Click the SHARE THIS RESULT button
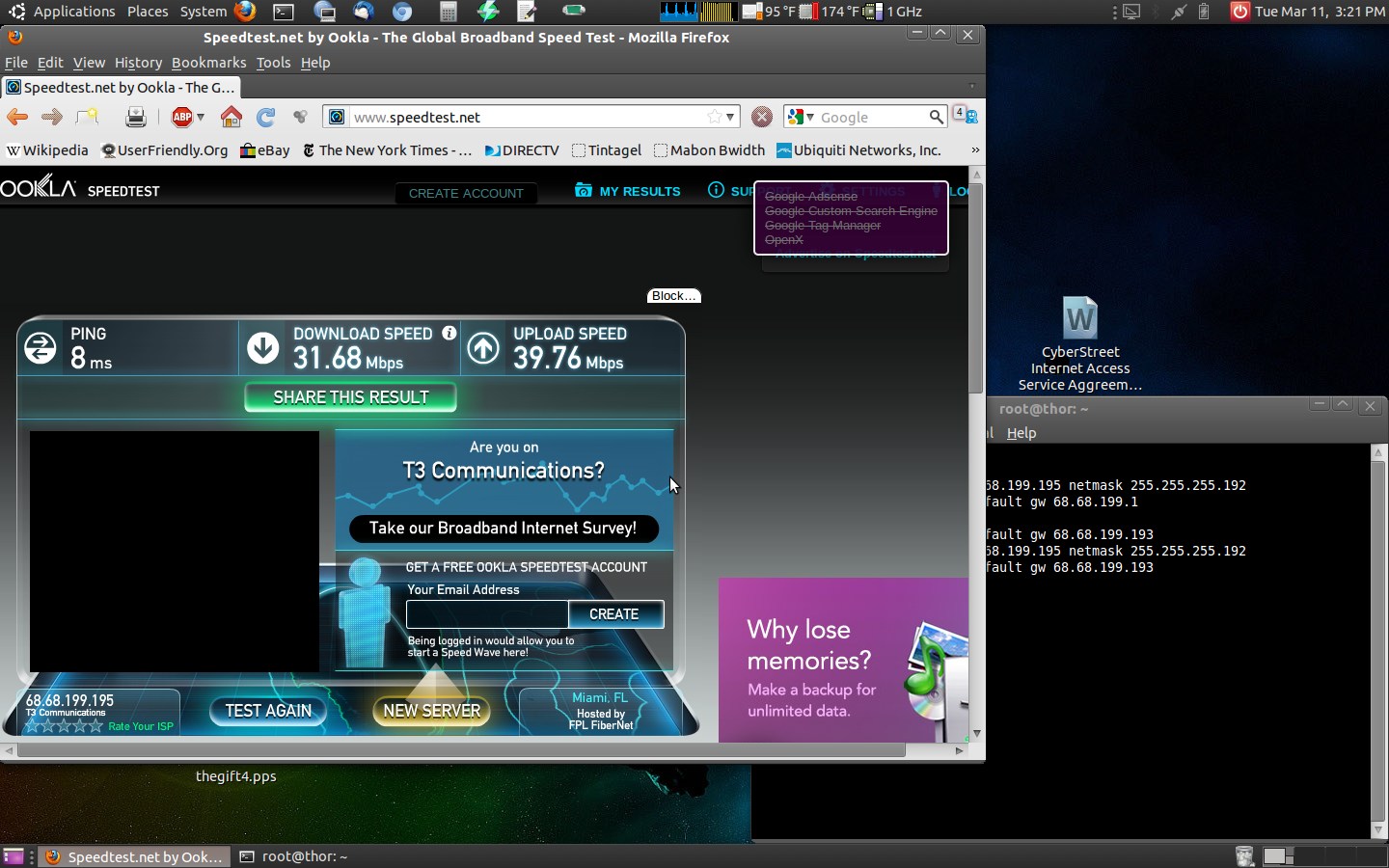Screen dimensions: 1389x868 coord(350,397)
